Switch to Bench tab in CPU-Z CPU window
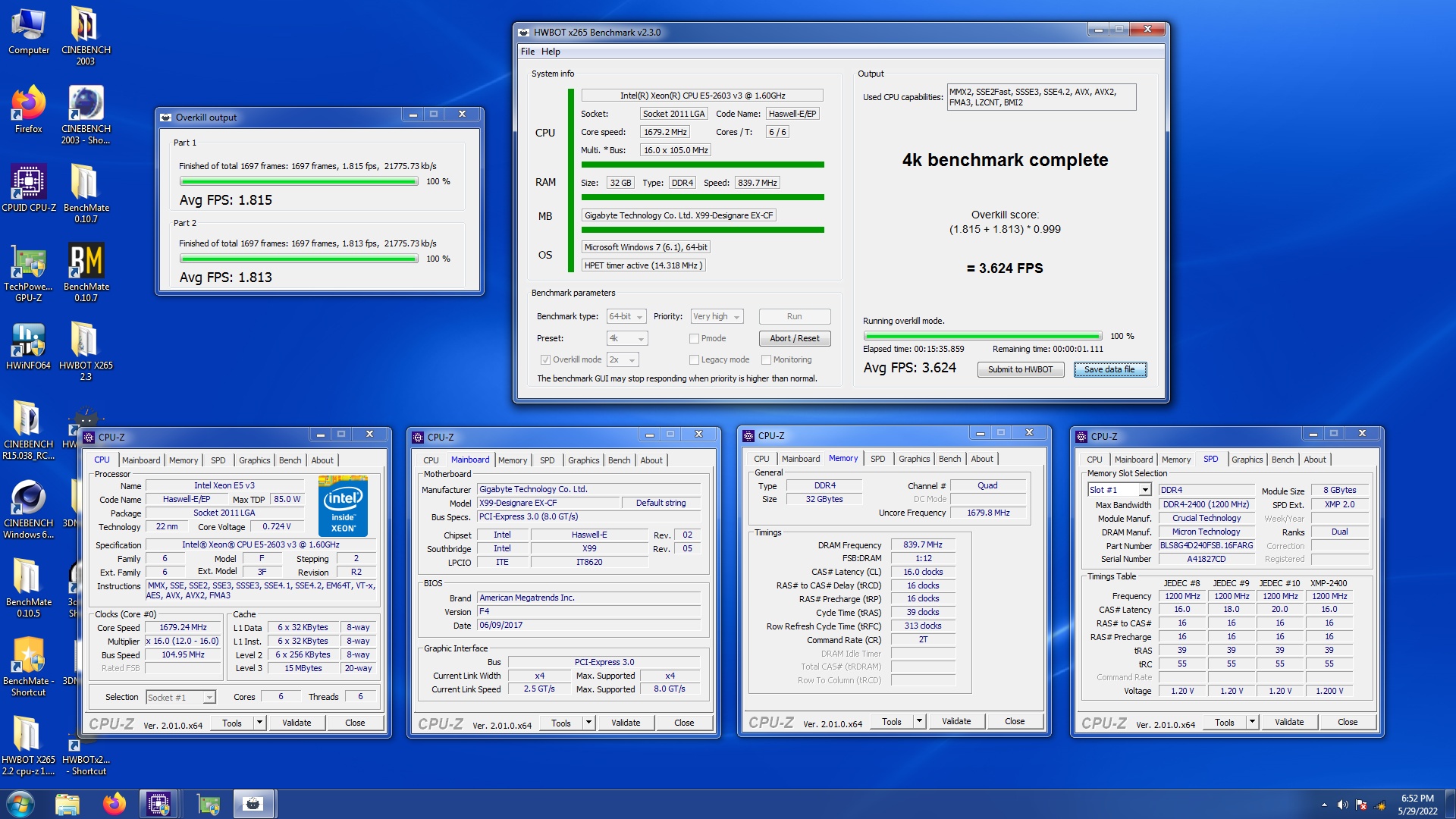 click(x=290, y=460)
